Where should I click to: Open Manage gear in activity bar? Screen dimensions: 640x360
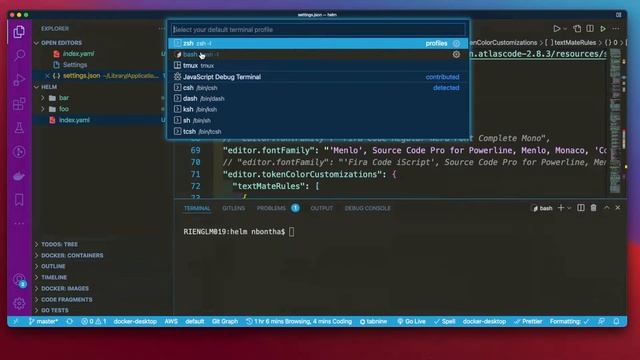coord(19,303)
